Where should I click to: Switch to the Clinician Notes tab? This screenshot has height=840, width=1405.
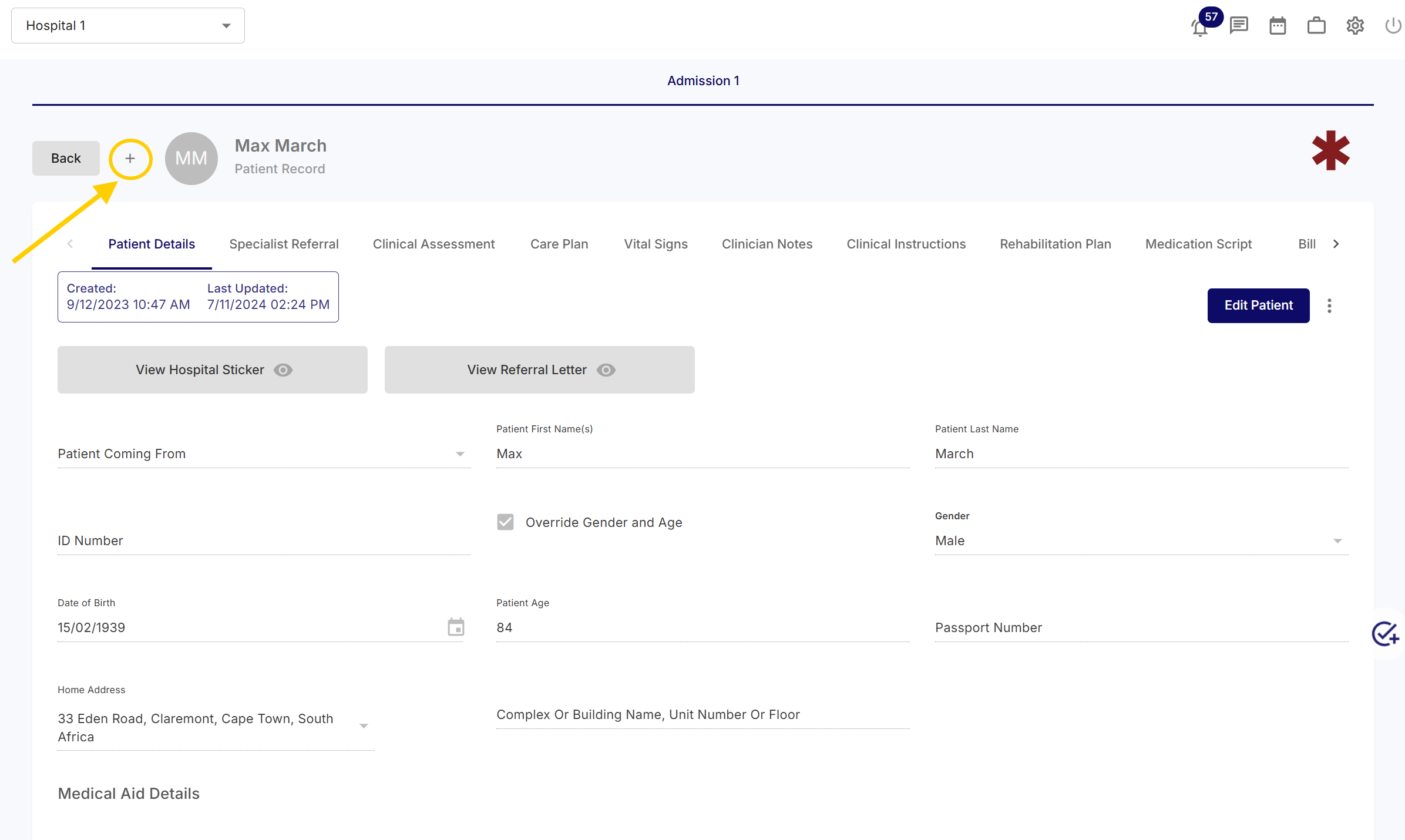(x=767, y=244)
